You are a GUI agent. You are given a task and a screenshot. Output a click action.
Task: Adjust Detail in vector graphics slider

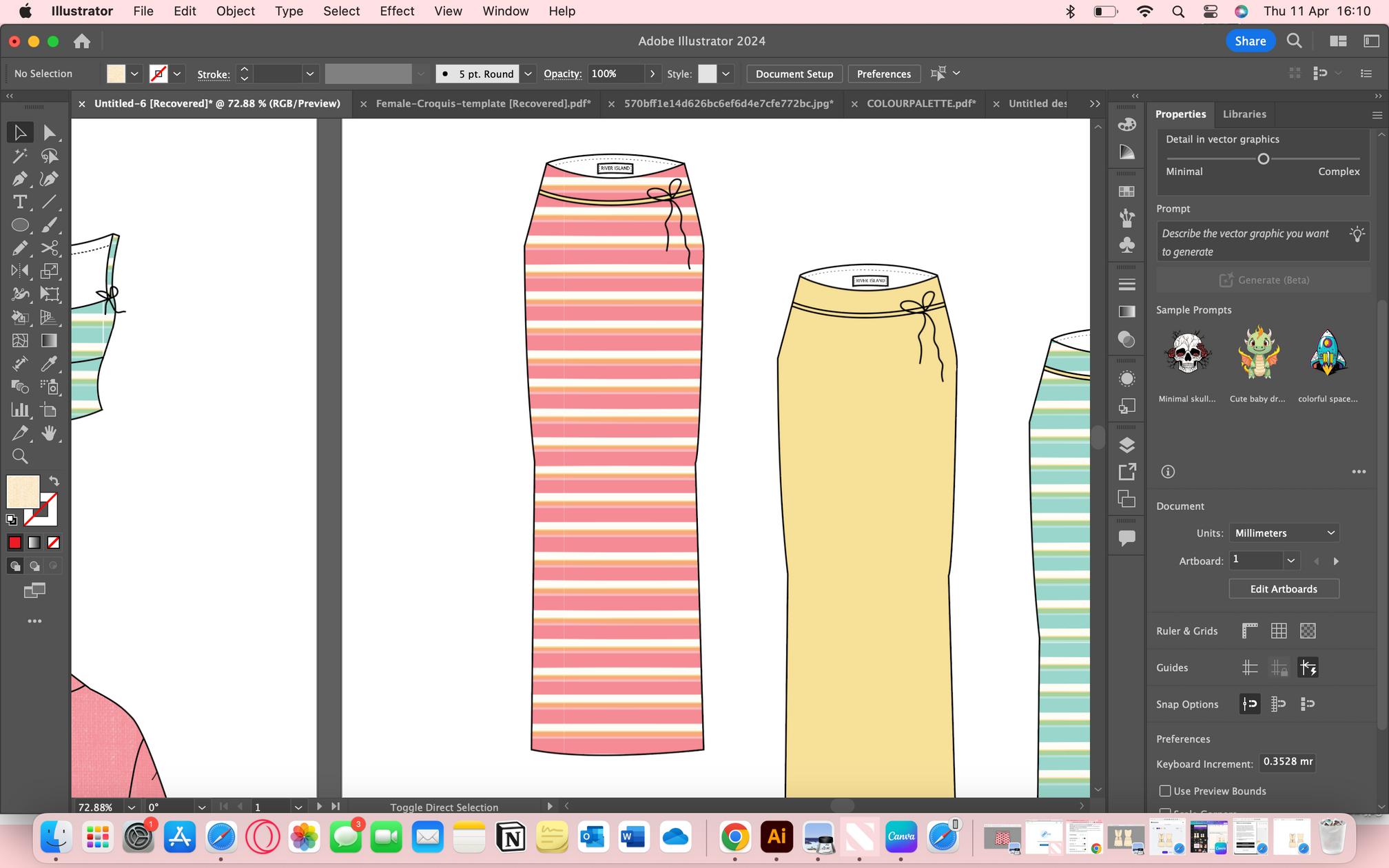click(x=1263, y=159)
